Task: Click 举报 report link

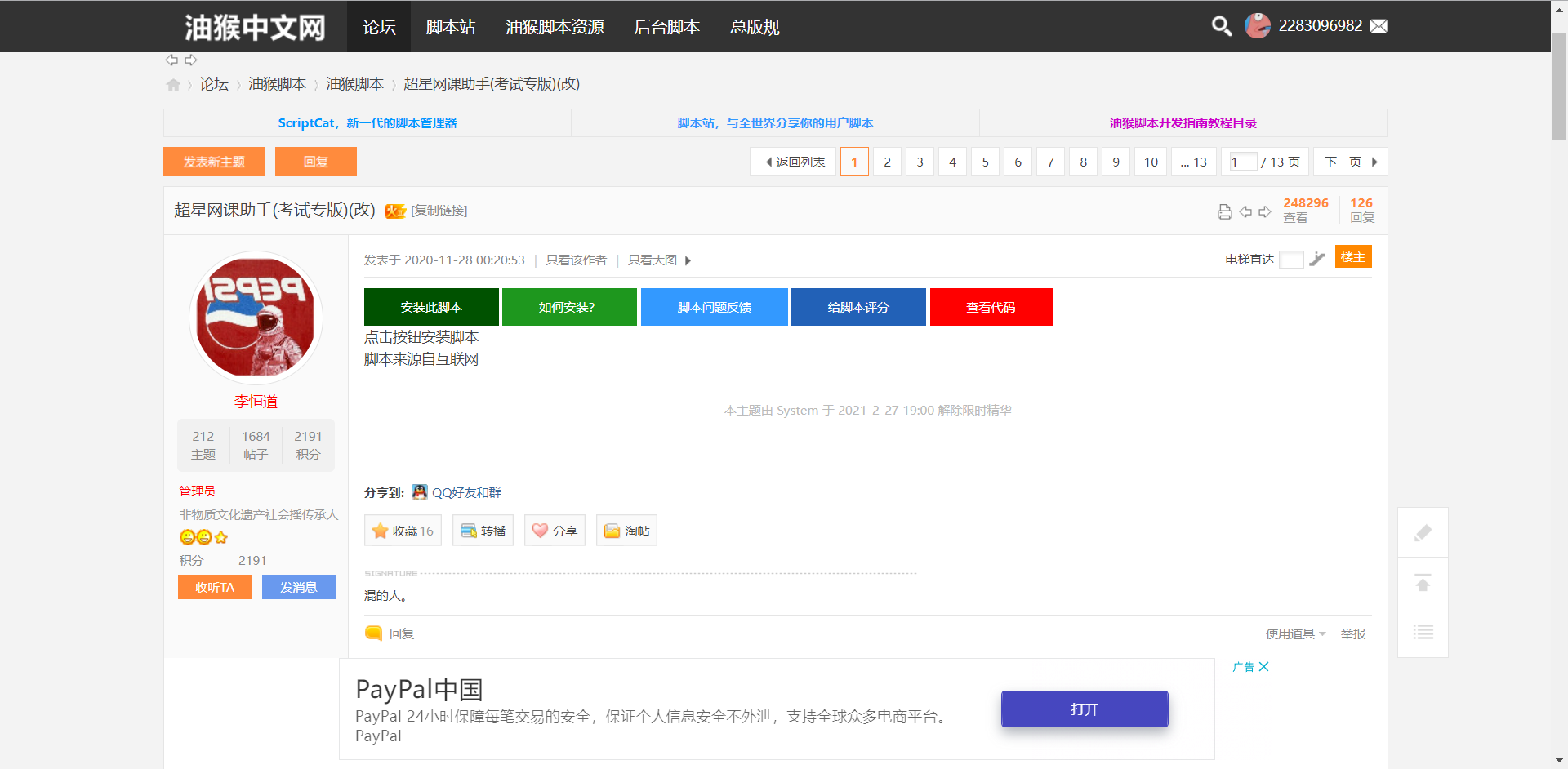Action: [1353, 633]
